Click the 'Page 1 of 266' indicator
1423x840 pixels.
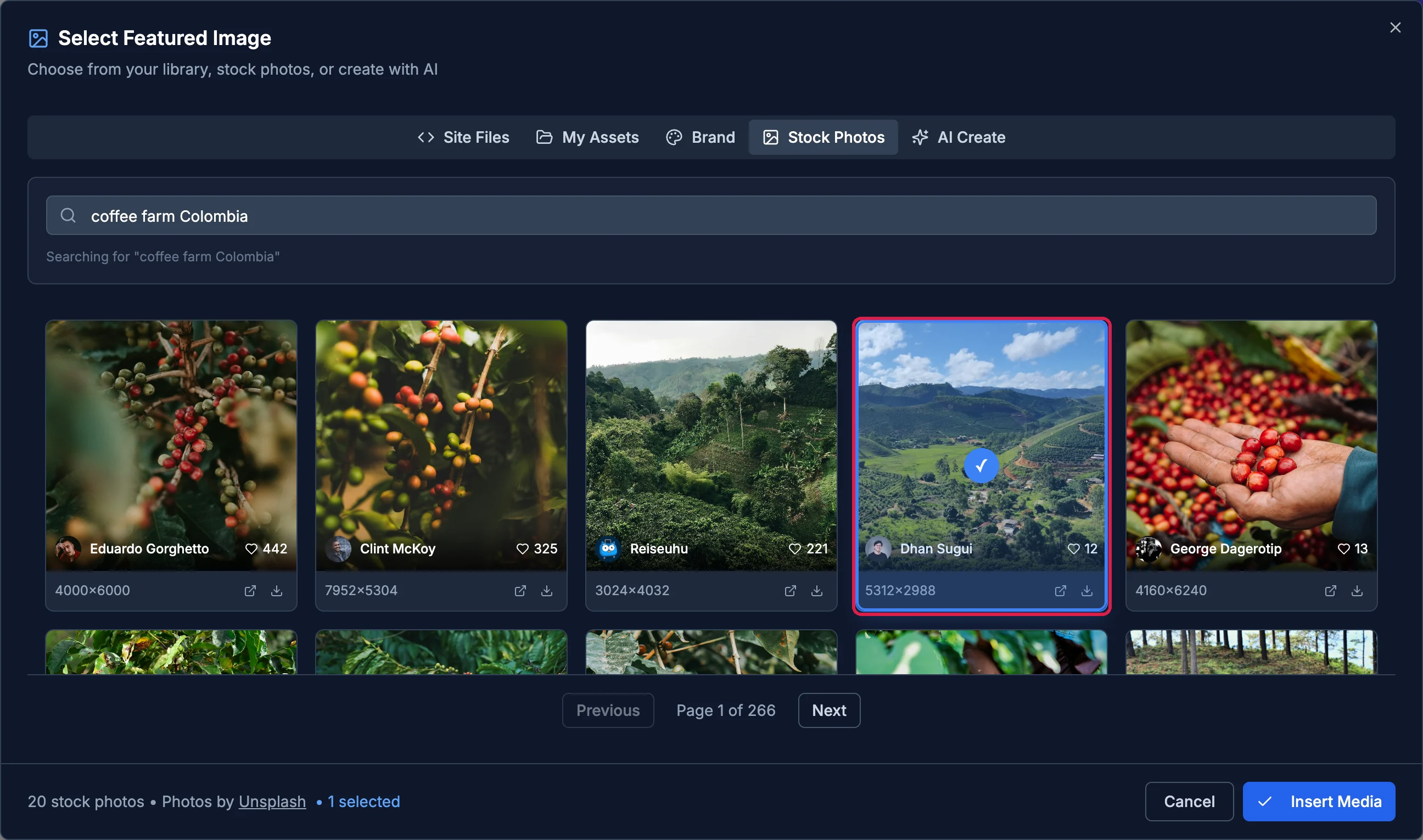pos(726,710)
